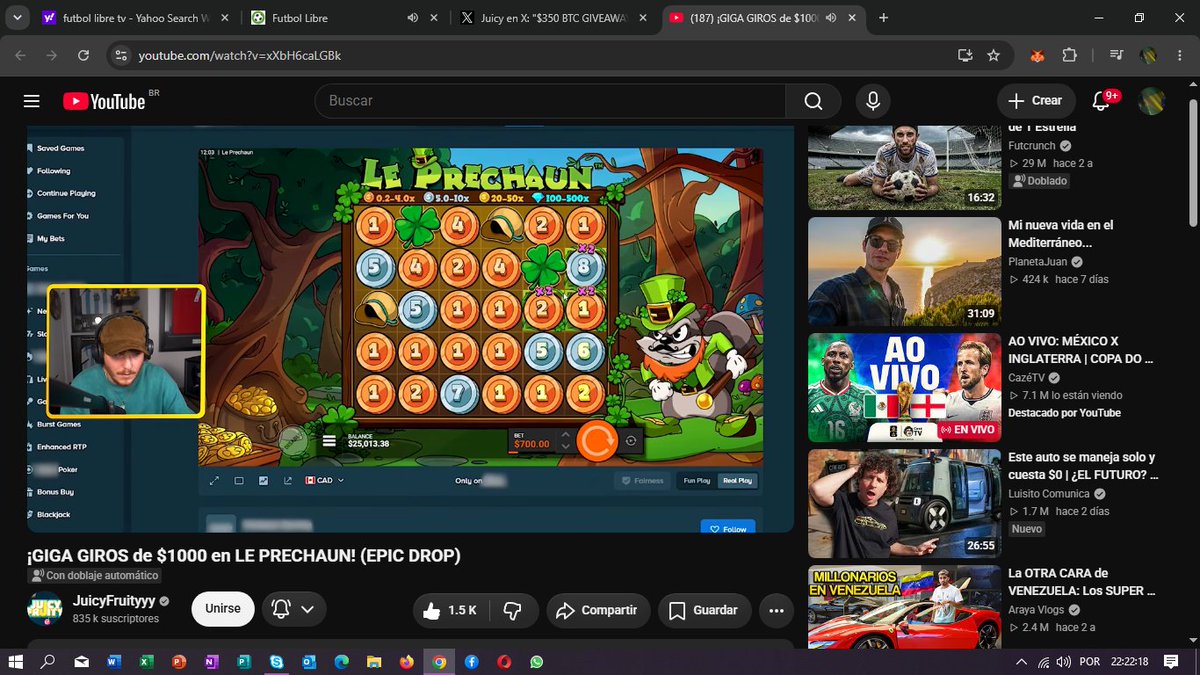This screenshot has height=675, width=1200.
Task: Switch to Juicy en X tab
Action: pyautogui.click(x=555, y=18)
